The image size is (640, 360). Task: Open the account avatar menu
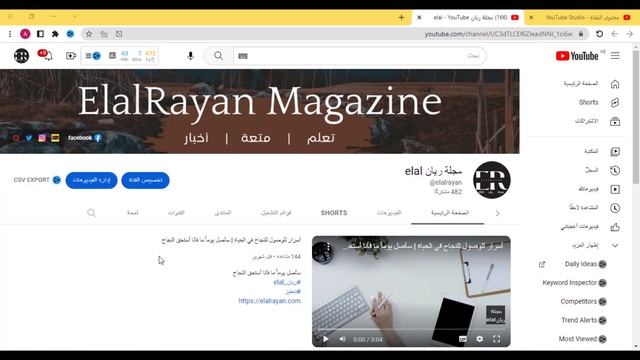pos(21,56)
